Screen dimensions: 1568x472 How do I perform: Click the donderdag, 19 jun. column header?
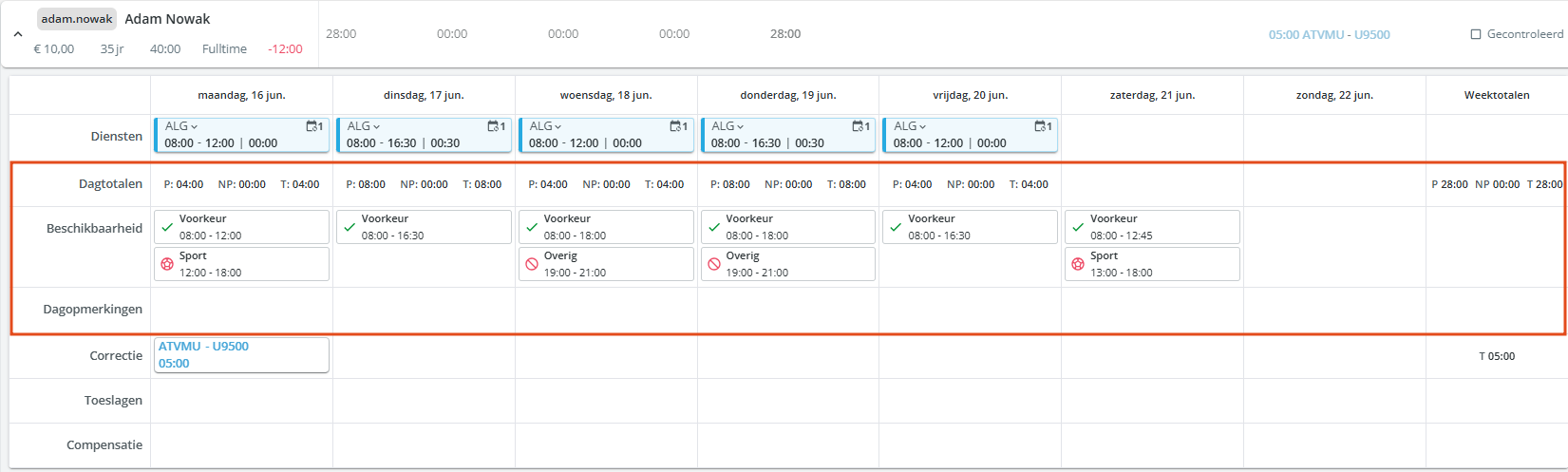click(788, 95)
